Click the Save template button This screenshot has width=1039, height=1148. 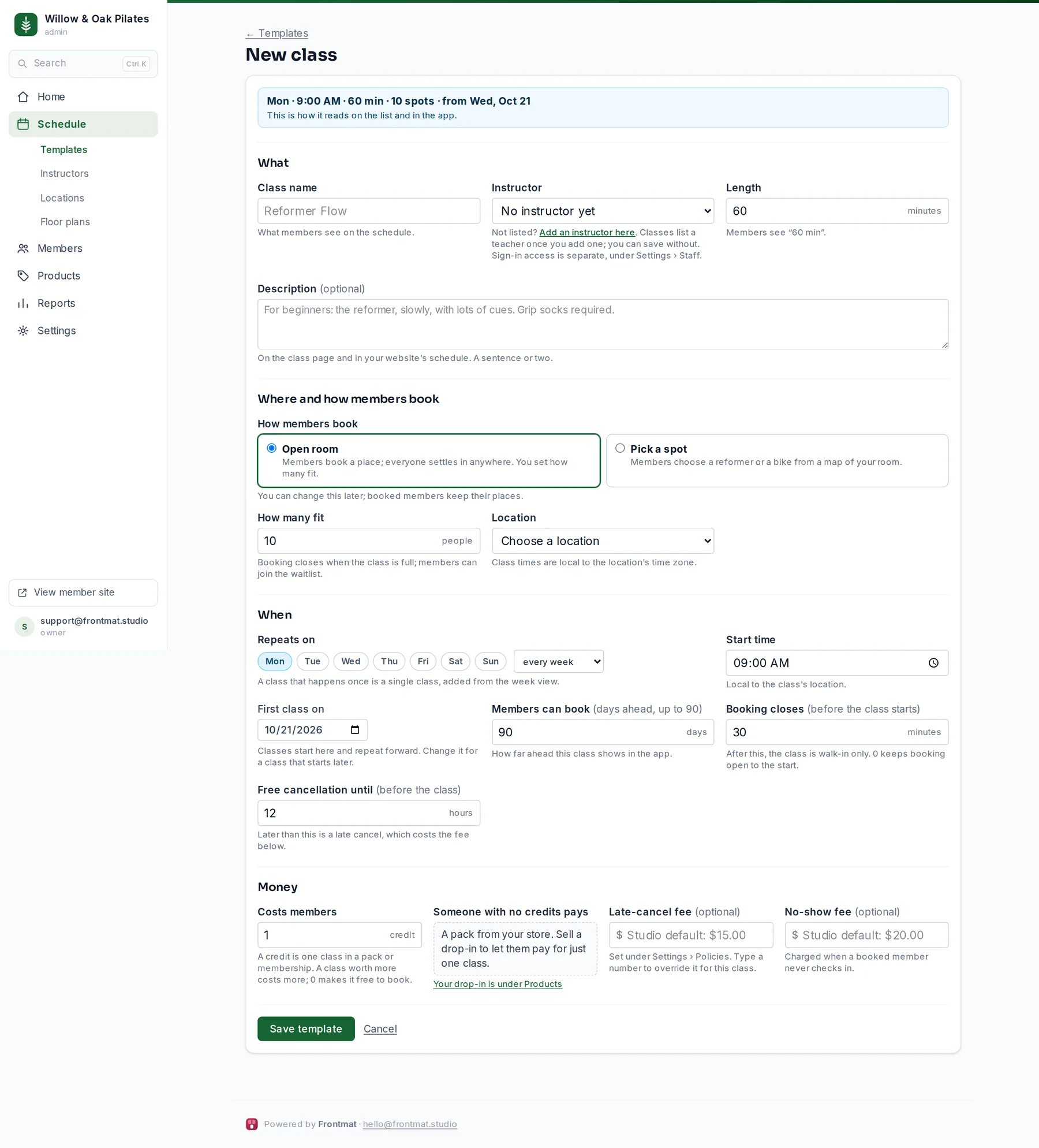pos(306,1028)
